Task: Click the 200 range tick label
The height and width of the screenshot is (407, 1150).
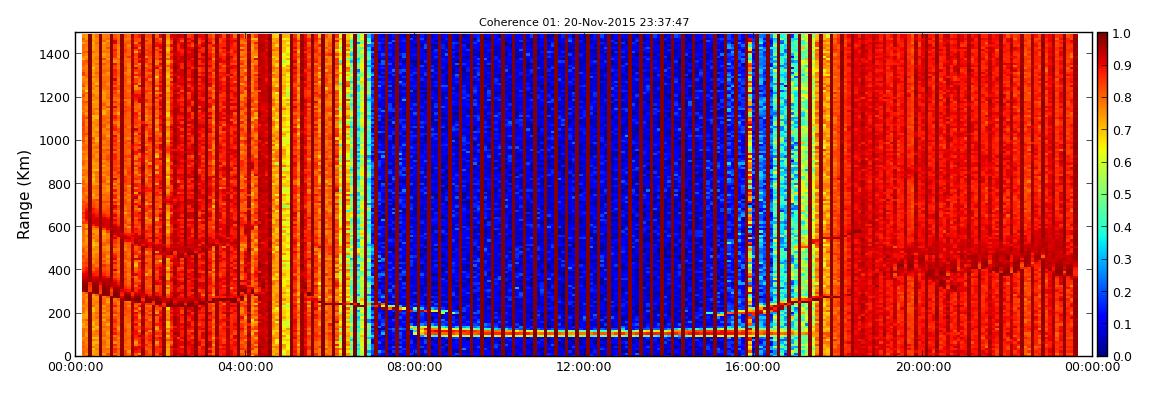Action: (59, 313)
